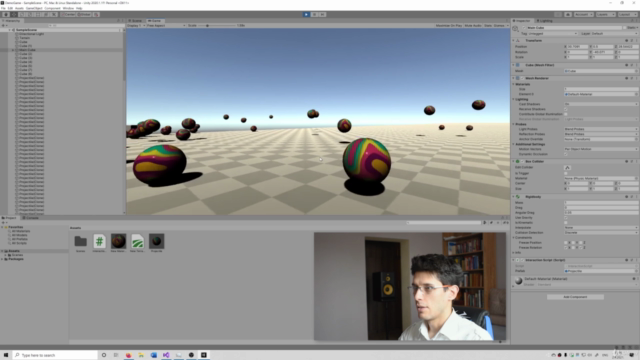The height and width of the screenshot is (360, 640).
Task: Toggle Dynamic Occlusion checkbox
Action: 566,154
